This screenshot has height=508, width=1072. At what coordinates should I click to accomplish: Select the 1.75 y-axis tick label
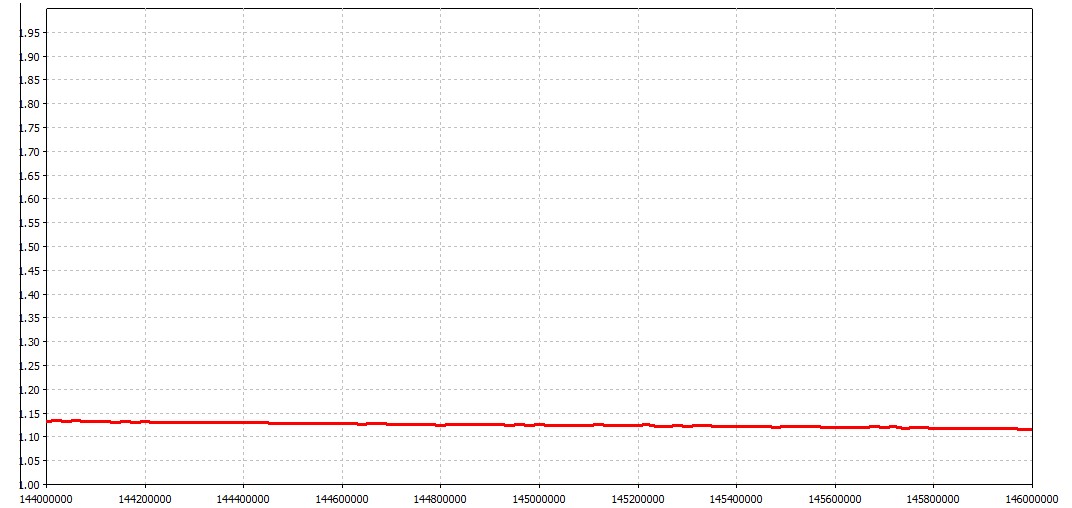pyautogui.click(x=31, y=128)
